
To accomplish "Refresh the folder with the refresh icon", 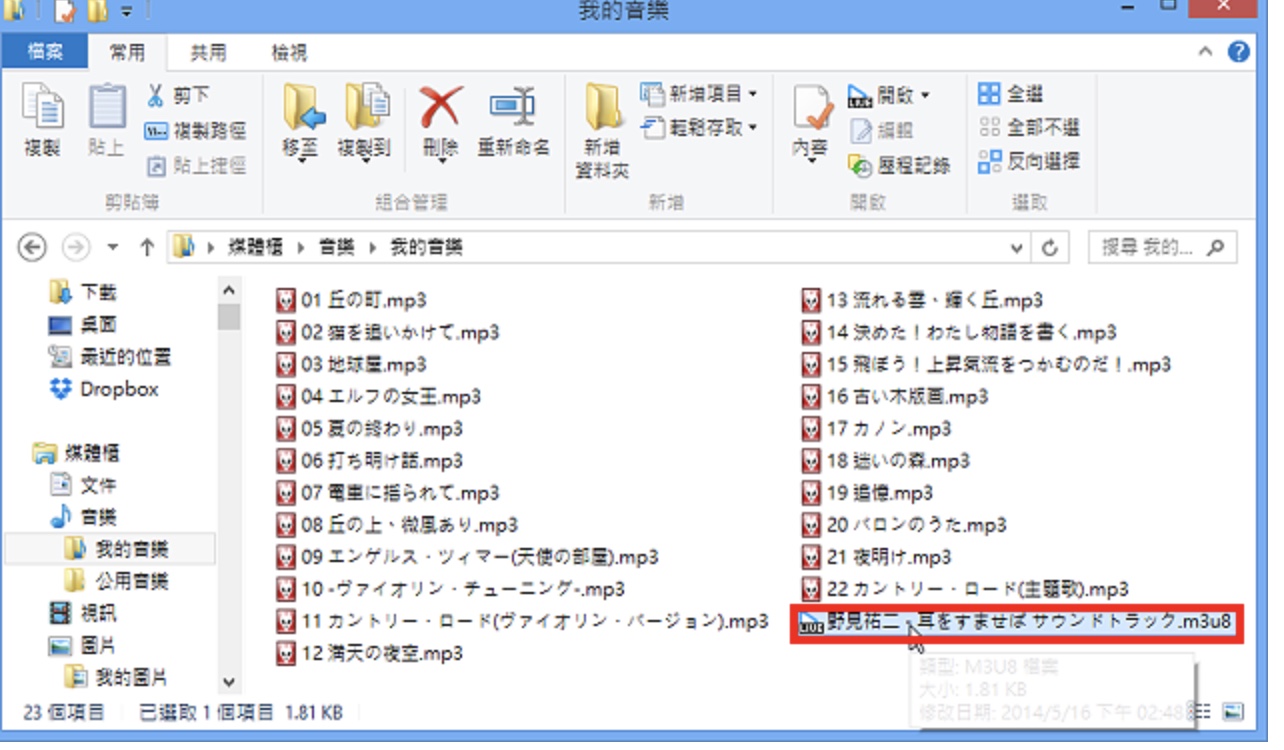I will click(x=1049, y=247).
